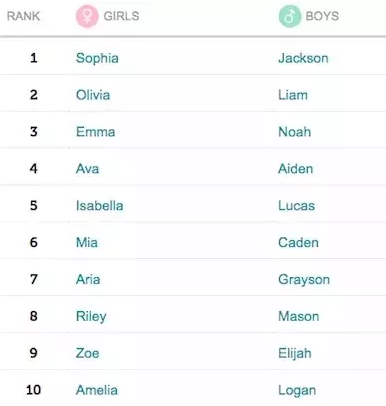
Task: Click the green male symbol icon
Action: click(x=290, y=16)
